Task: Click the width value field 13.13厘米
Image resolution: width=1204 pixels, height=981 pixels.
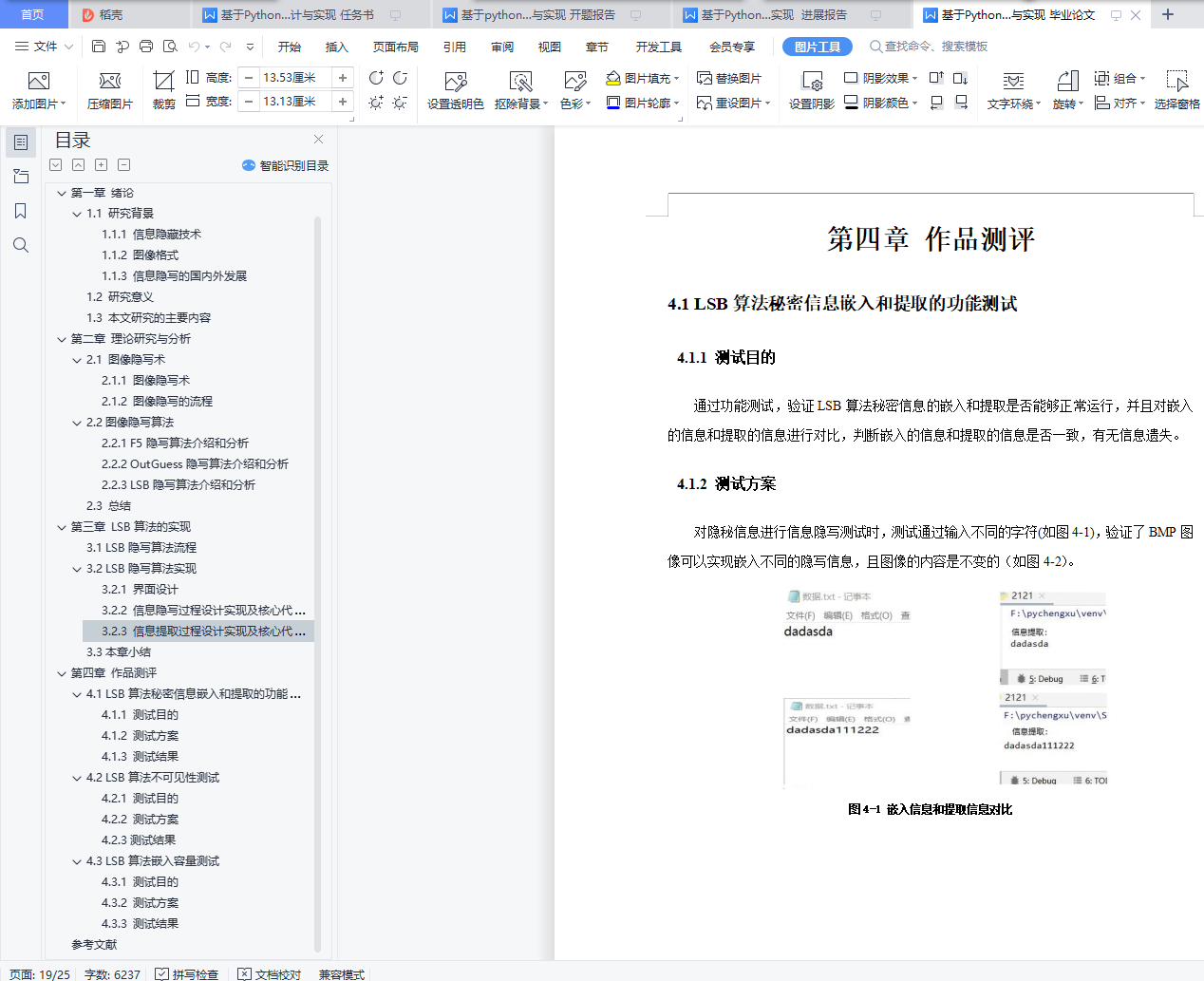Action: tap(295, 102)
